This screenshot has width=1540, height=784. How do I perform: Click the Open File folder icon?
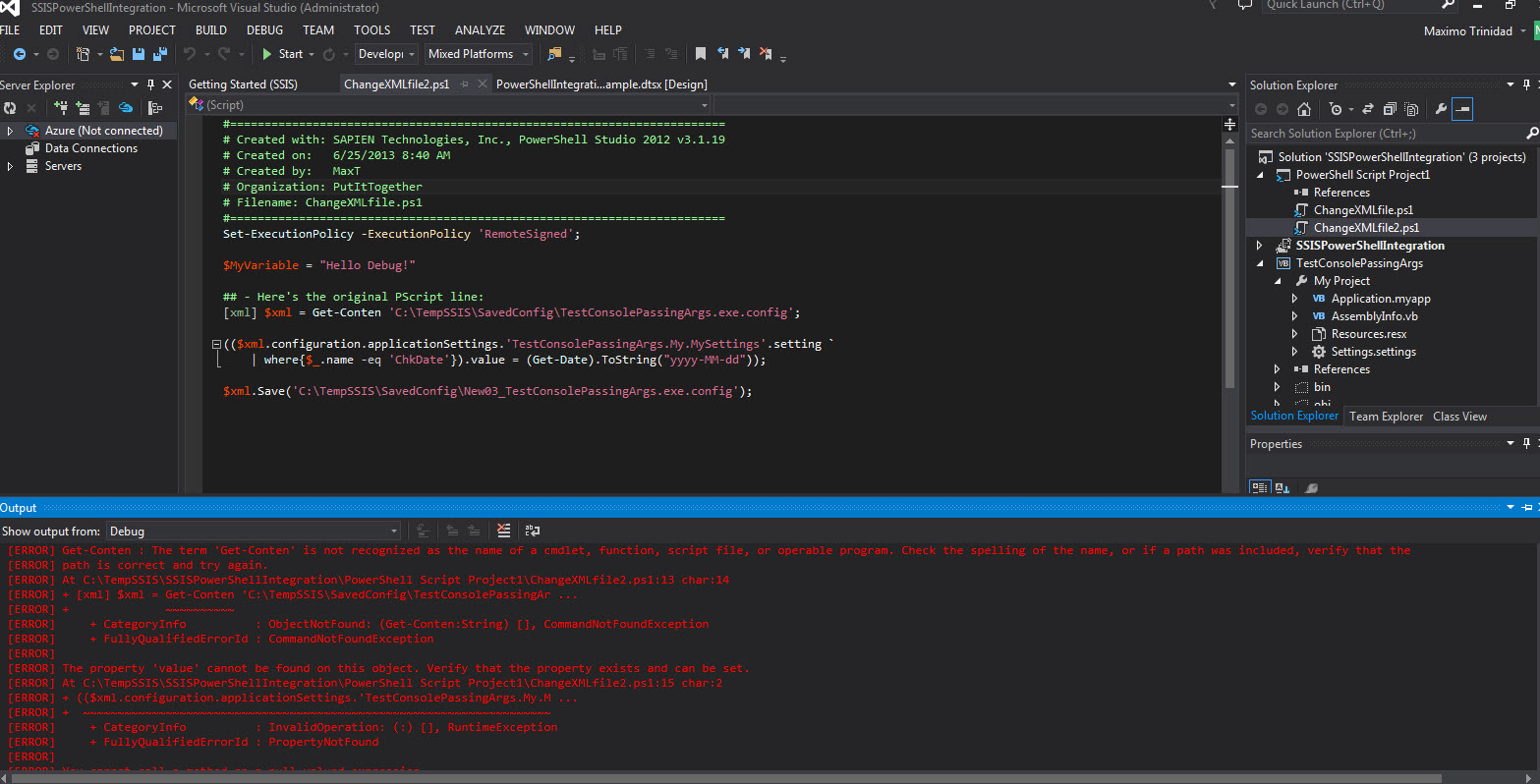(117, 54)
